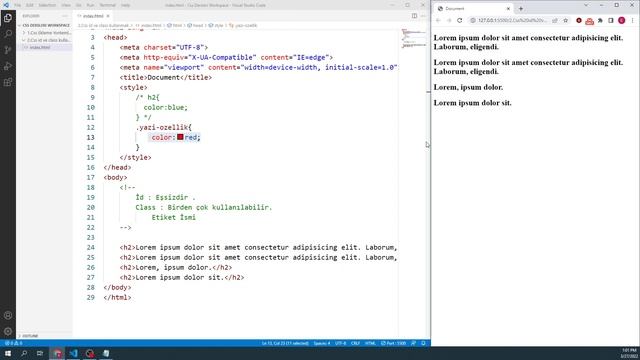Click the yazi-ozellik breadcrumb item
Screen dimensions: 640x360
[243, 25]
